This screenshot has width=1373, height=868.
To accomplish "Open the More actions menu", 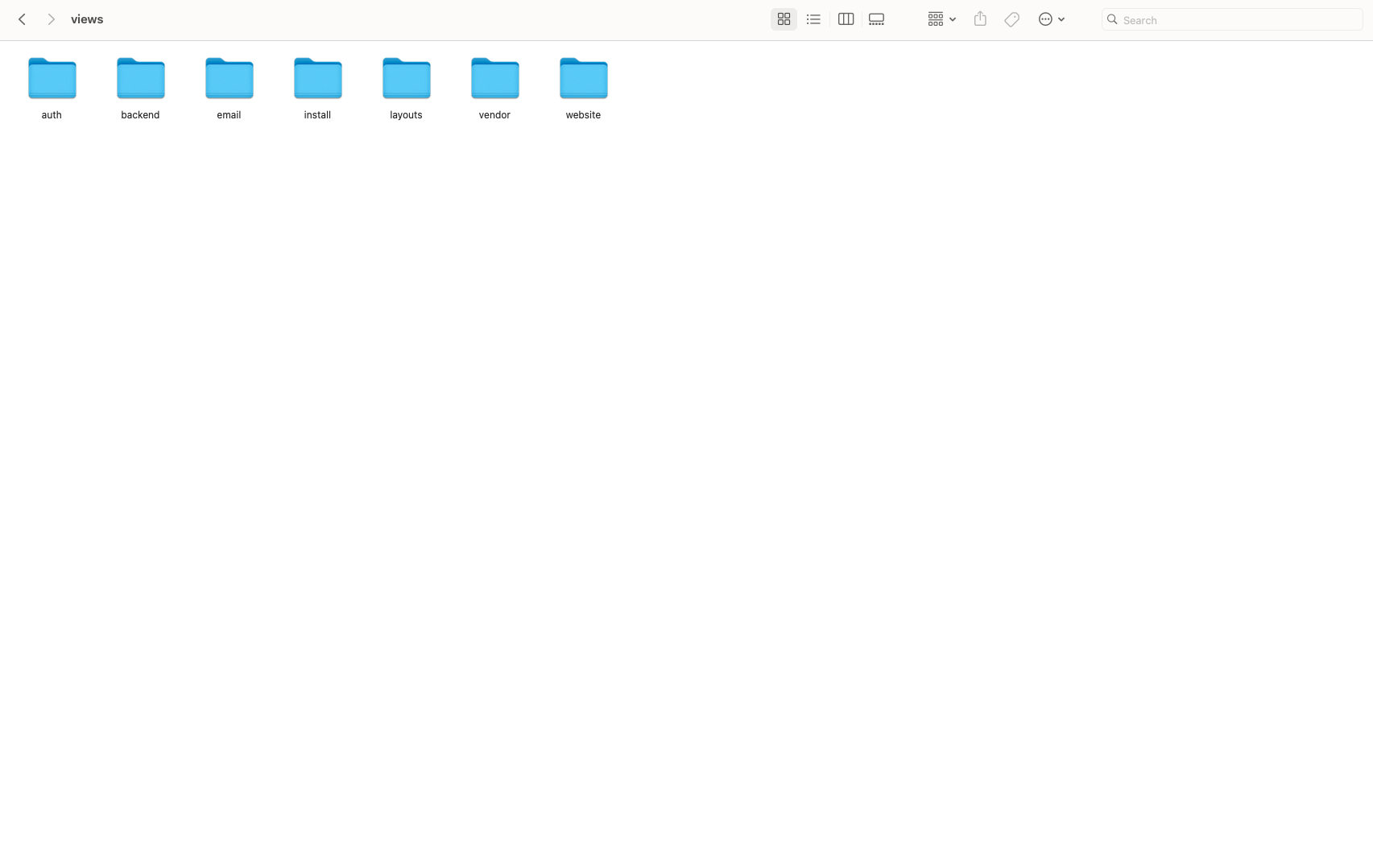I will pyautogui.click(x=1051, y=19).
